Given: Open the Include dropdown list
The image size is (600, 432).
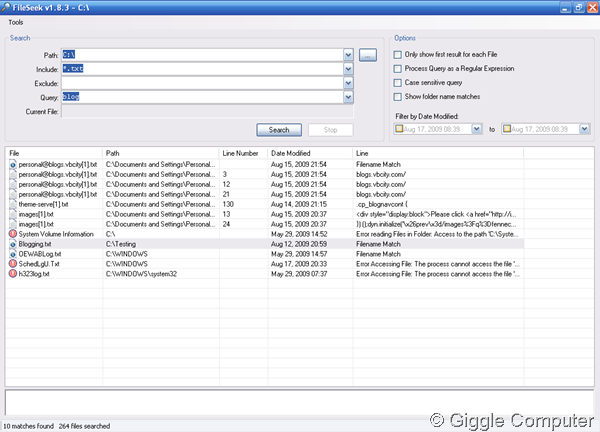Looking at the screenshot, I should [x=348, y=69].
